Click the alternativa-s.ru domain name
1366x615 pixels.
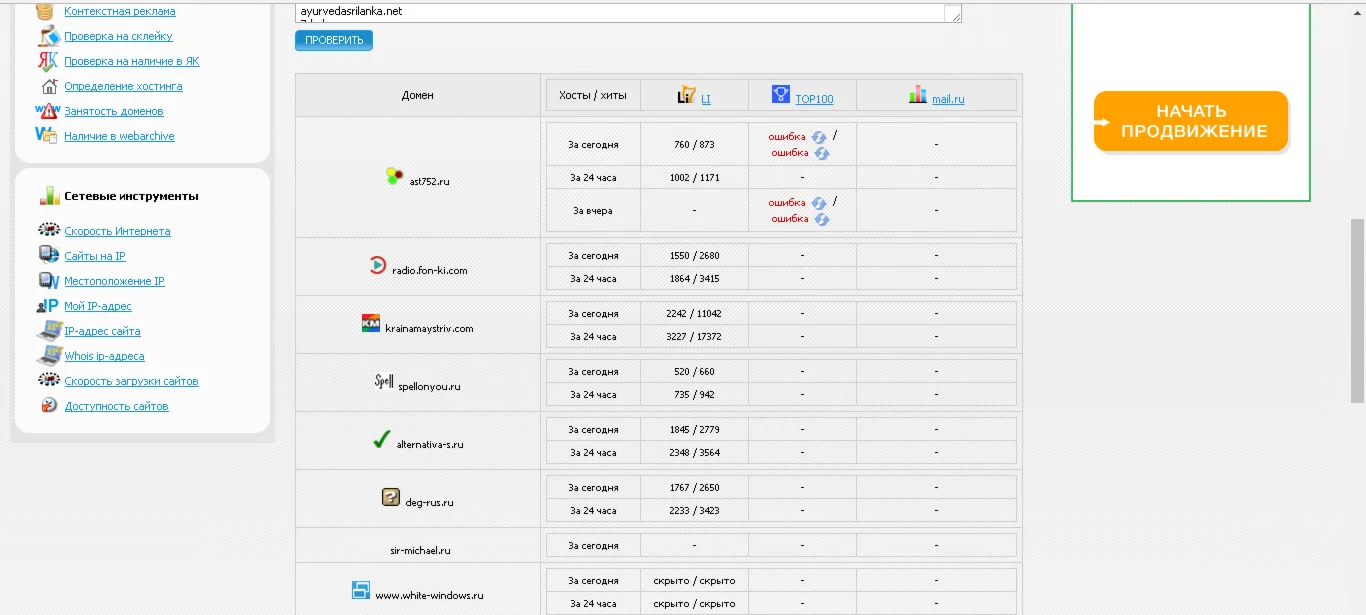[x=430, y=445]
